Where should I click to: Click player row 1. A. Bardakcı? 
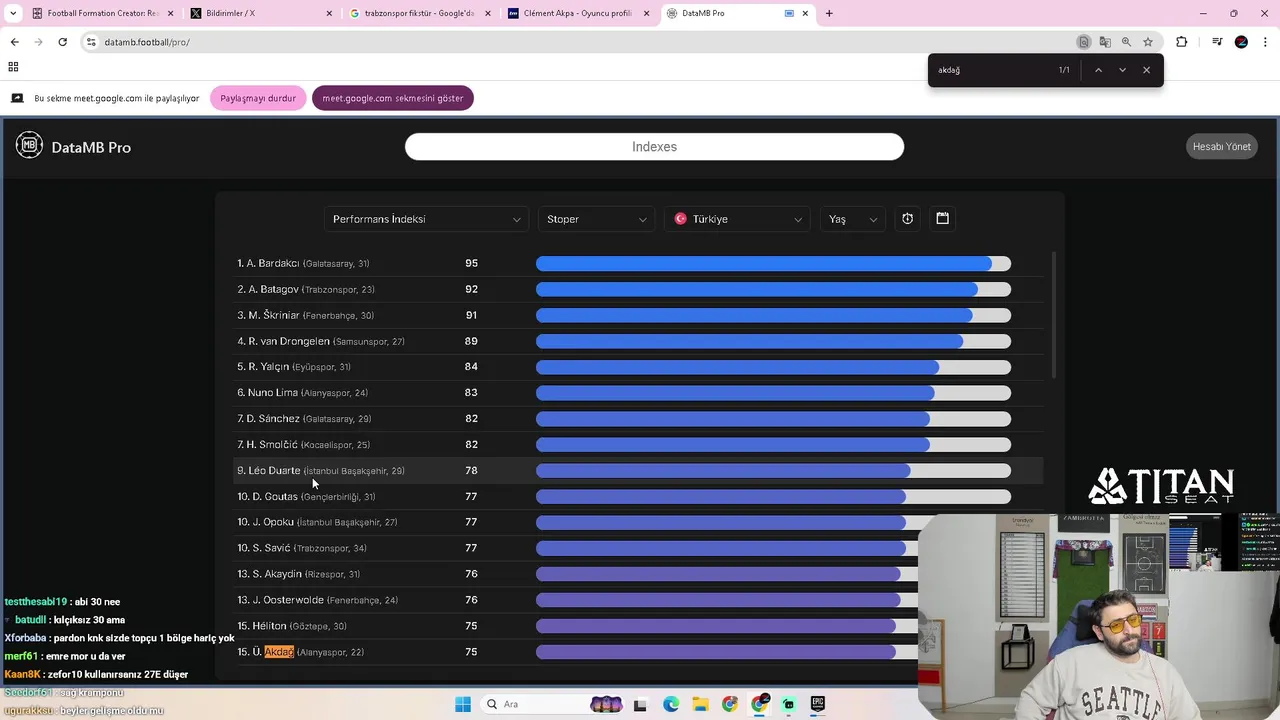click(640, 263)
